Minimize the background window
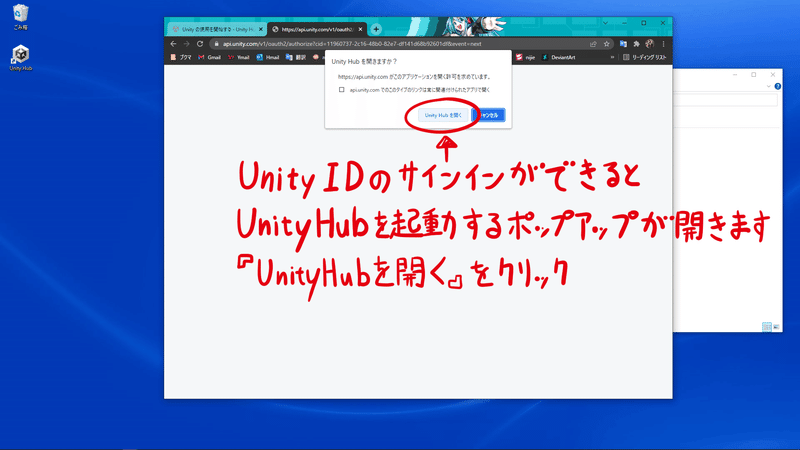The height and width of the screenshot is (450, 800). [x=735, y=74]
